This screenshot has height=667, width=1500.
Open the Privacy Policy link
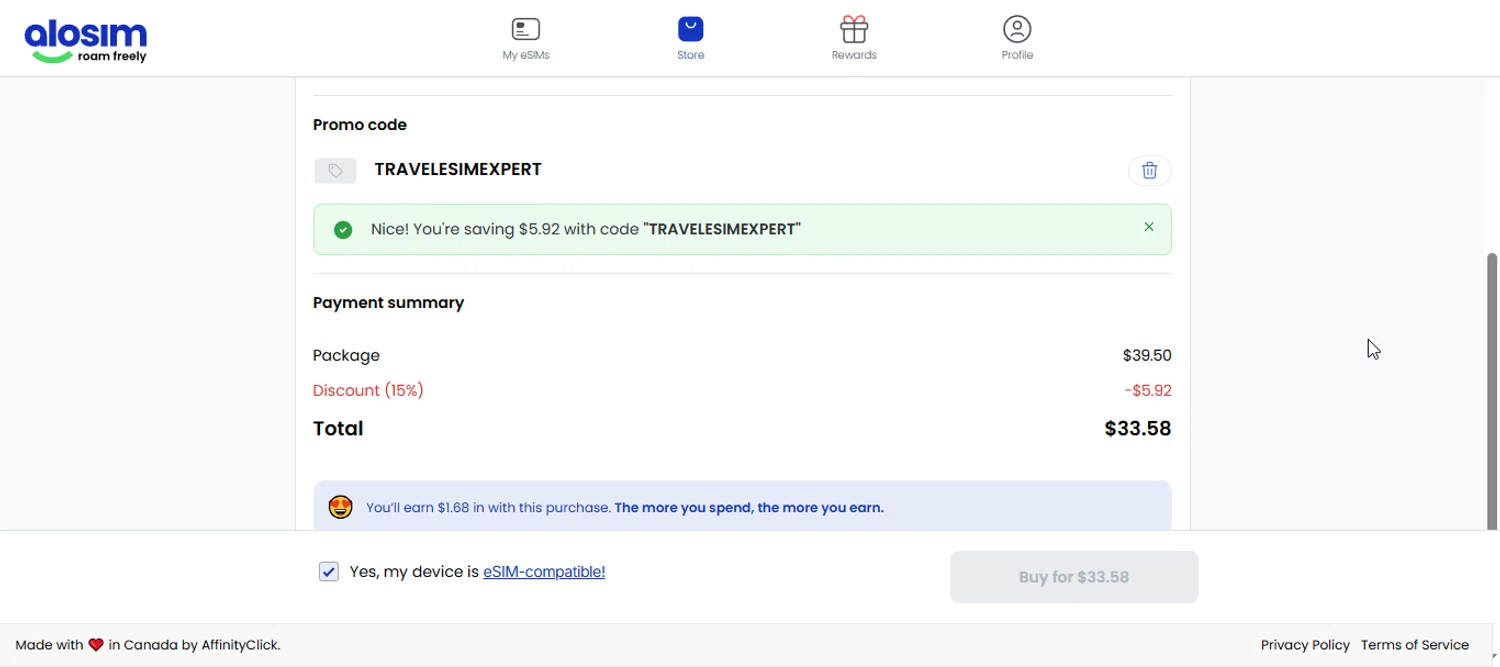1305,645
